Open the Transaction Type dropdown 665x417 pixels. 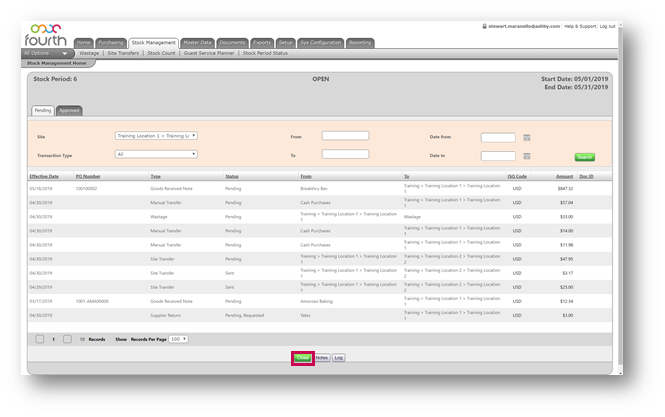(156, 154)
